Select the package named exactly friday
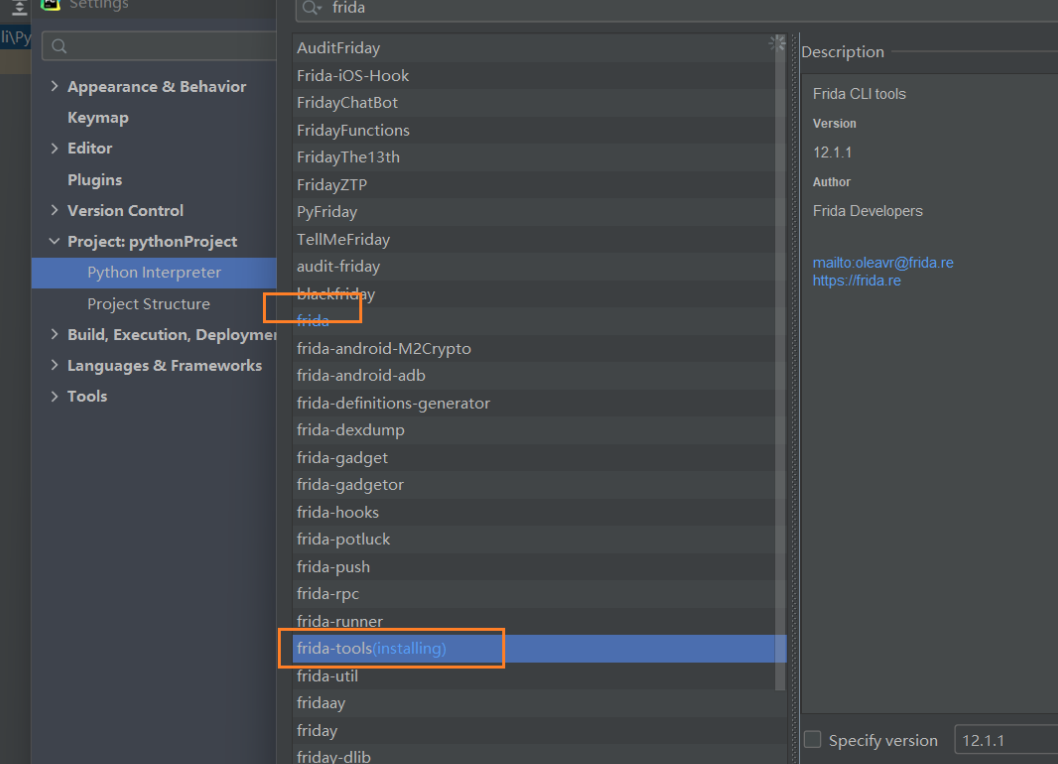This screenshot has height=764, width=1058. pyautogui.click(x=540, y=730)
